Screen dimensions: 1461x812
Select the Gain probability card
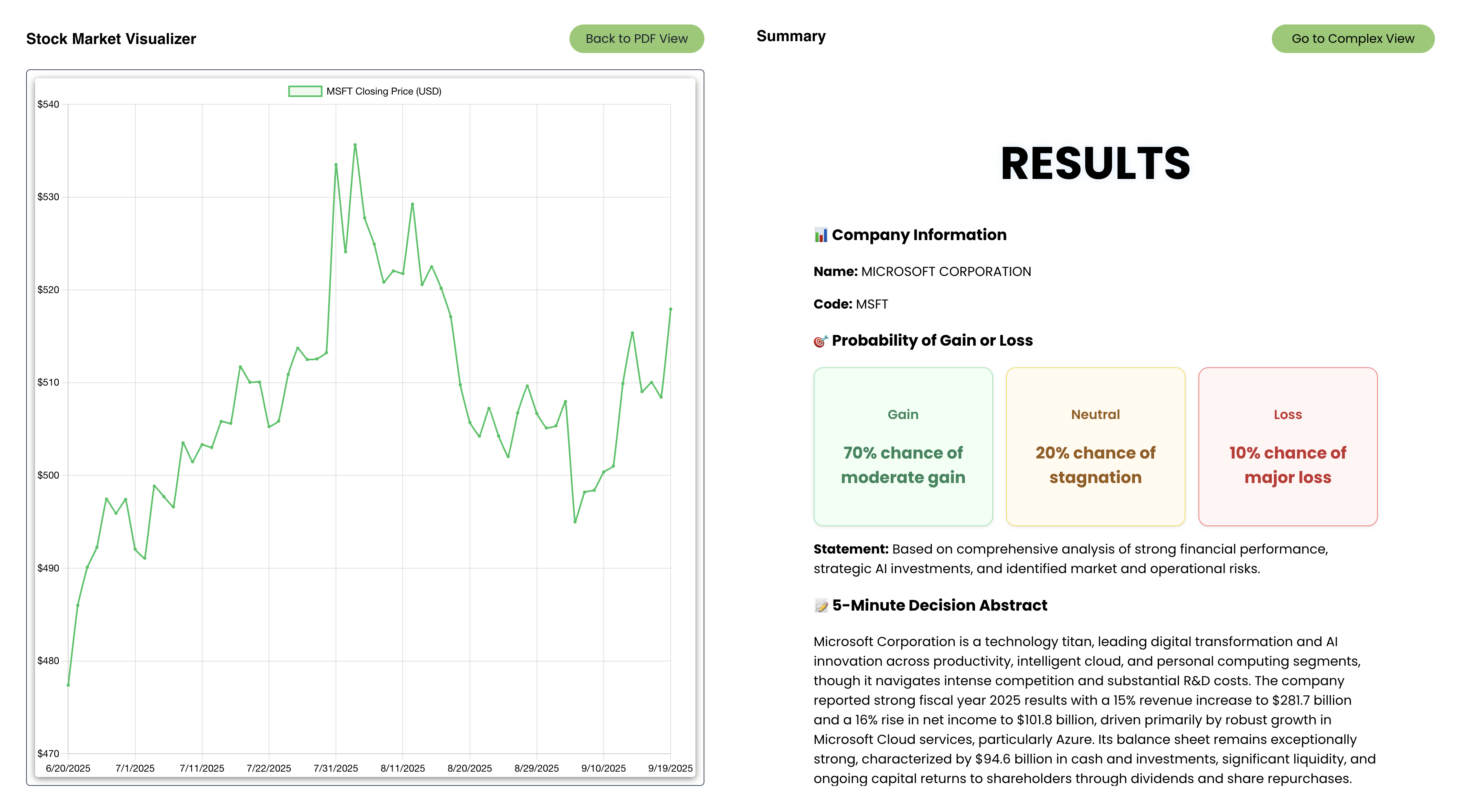coord(903,446)
